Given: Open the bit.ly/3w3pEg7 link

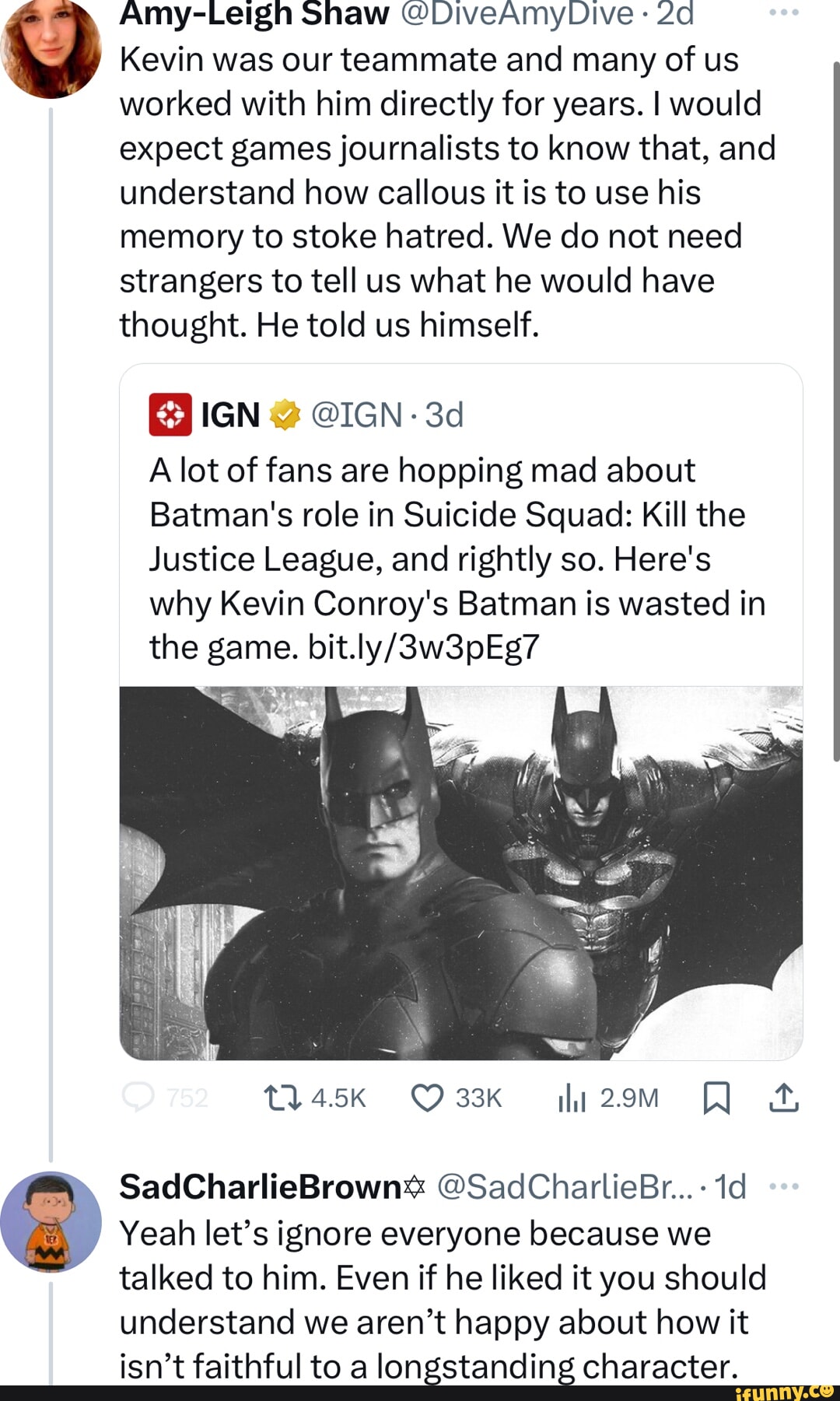Looking at the screenshot, I should pyautogui.click(x=423, y=647).
